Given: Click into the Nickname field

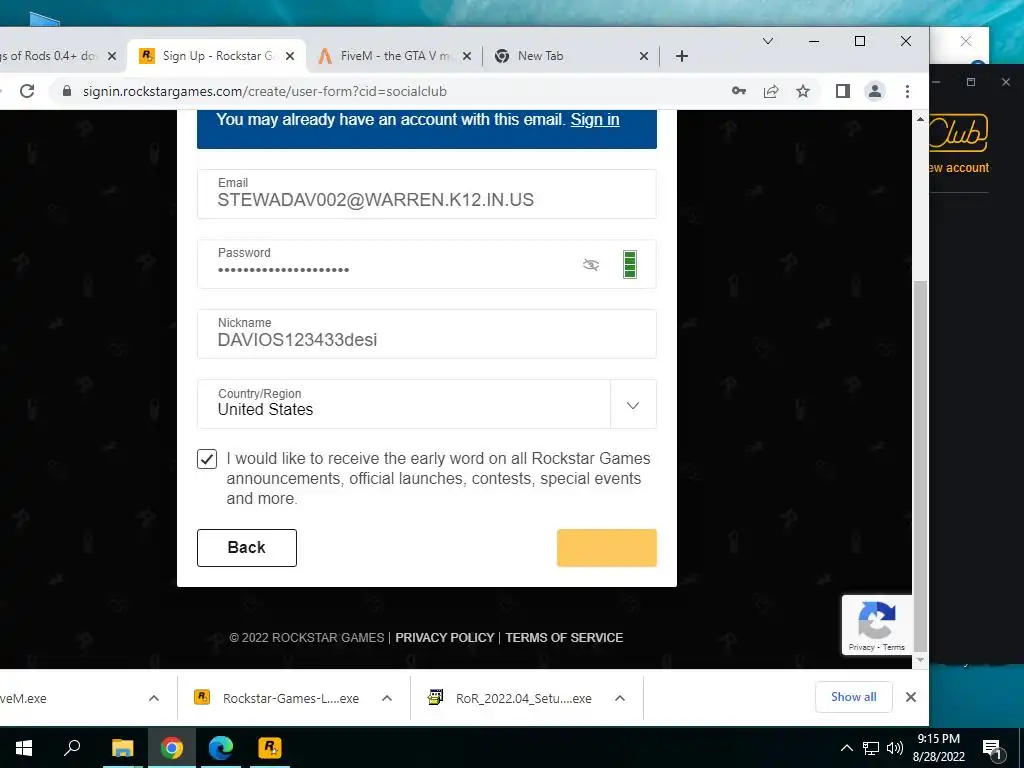Looking at the screenshot, I should [x=426, y=334].
